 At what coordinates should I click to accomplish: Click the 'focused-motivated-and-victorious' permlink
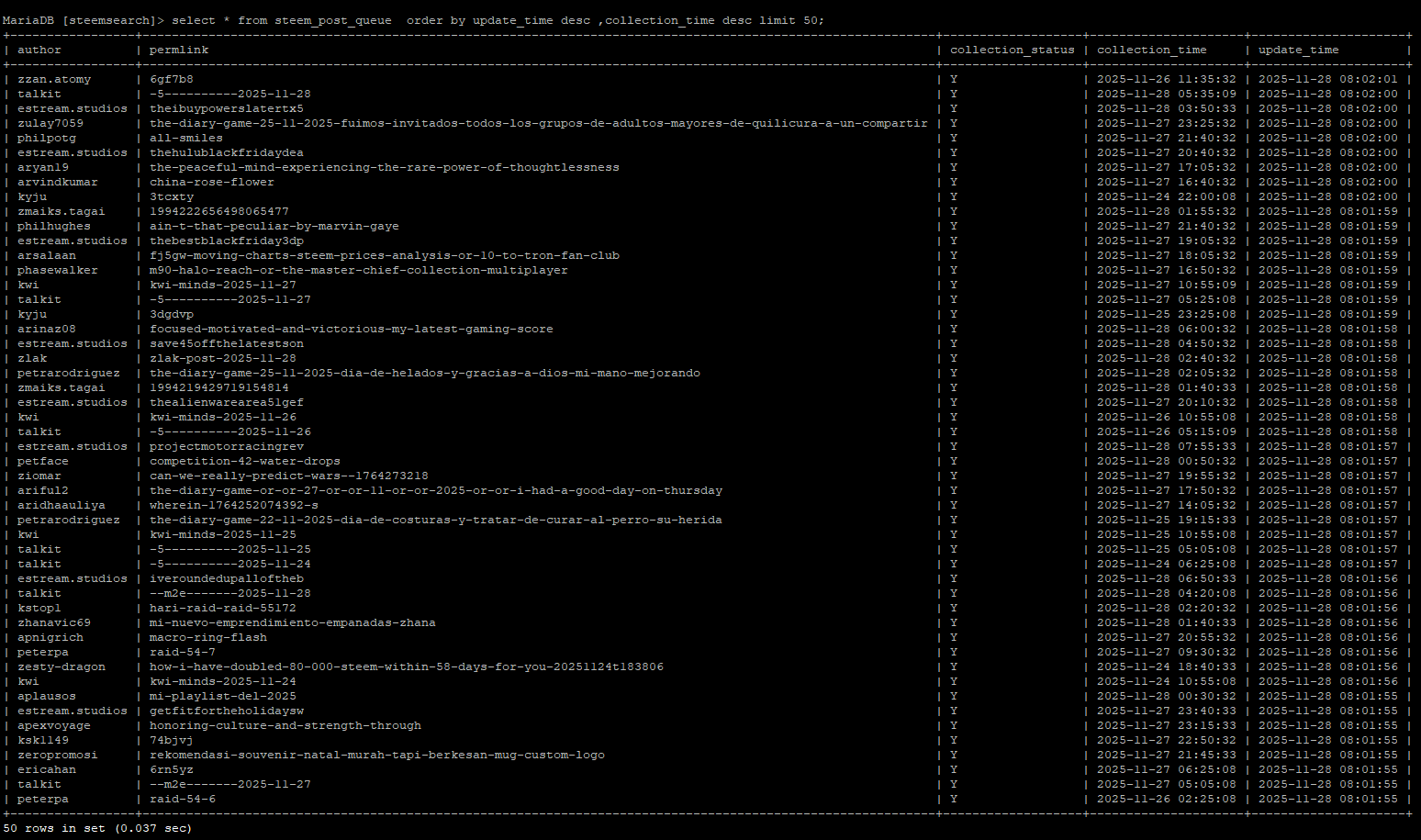tap(352, 329)
